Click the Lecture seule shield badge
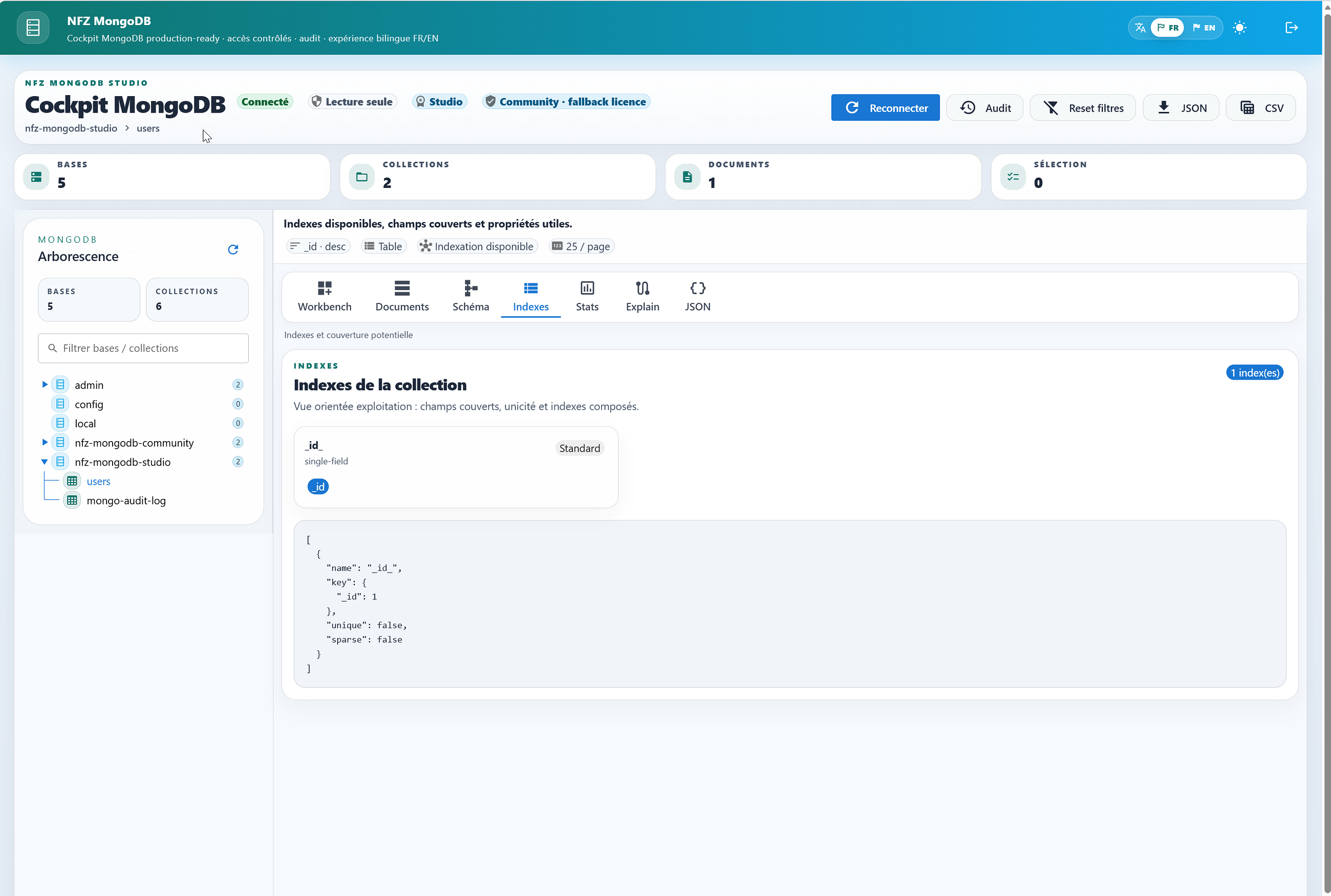The height and width of the screenshot is (896, 1331). (x=352, y=102)
